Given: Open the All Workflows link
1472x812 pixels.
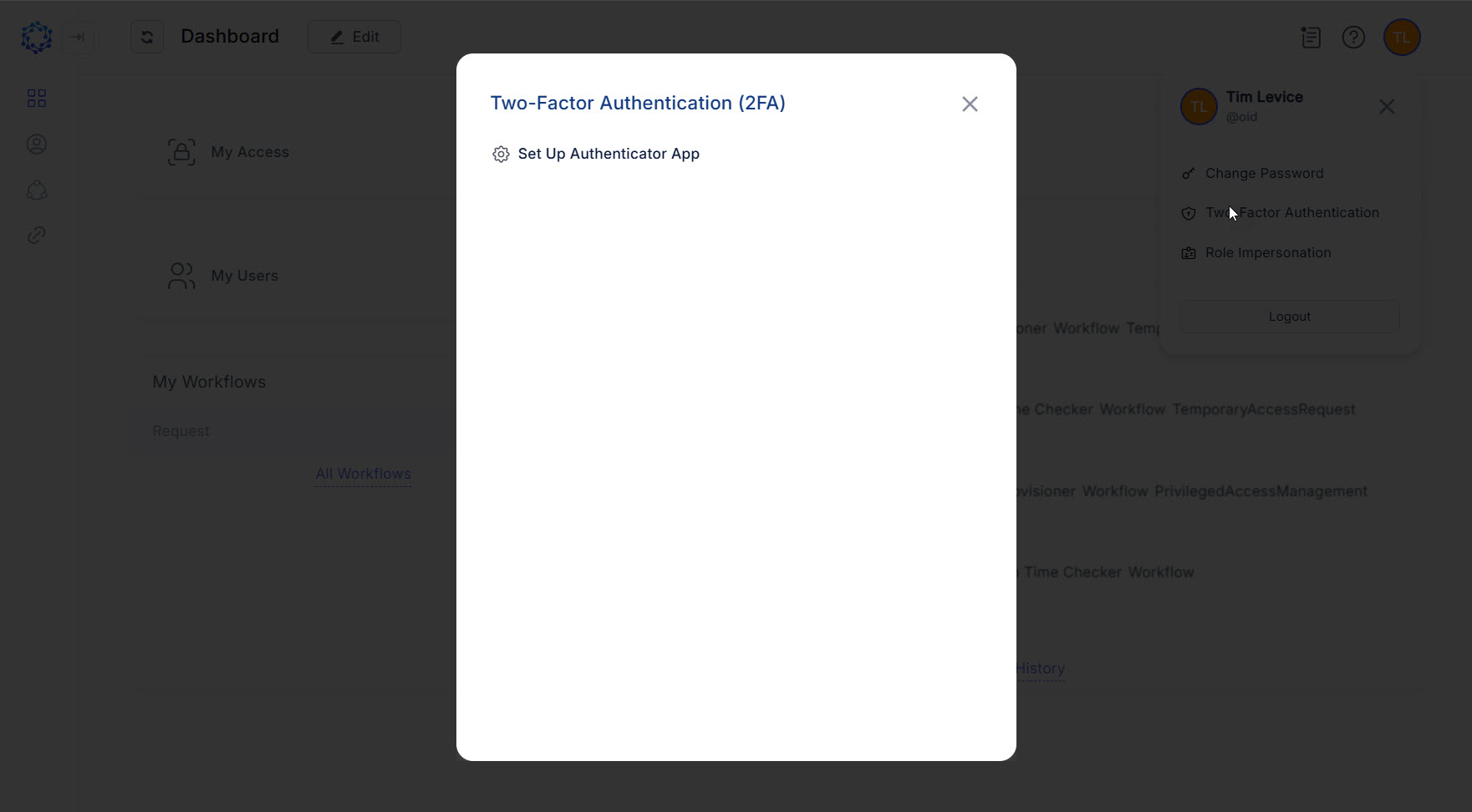Looking at the screenshot, I should tap(363, 474).
